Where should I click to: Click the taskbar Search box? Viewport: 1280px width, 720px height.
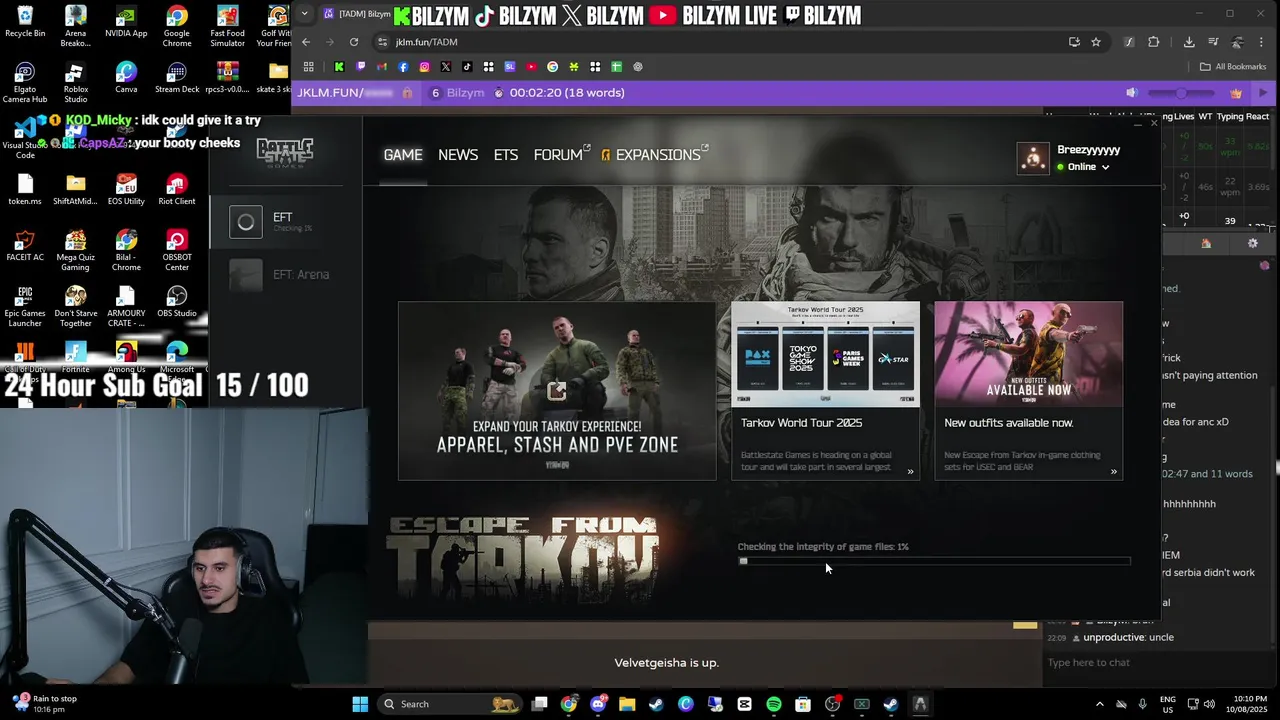point(450,704)
